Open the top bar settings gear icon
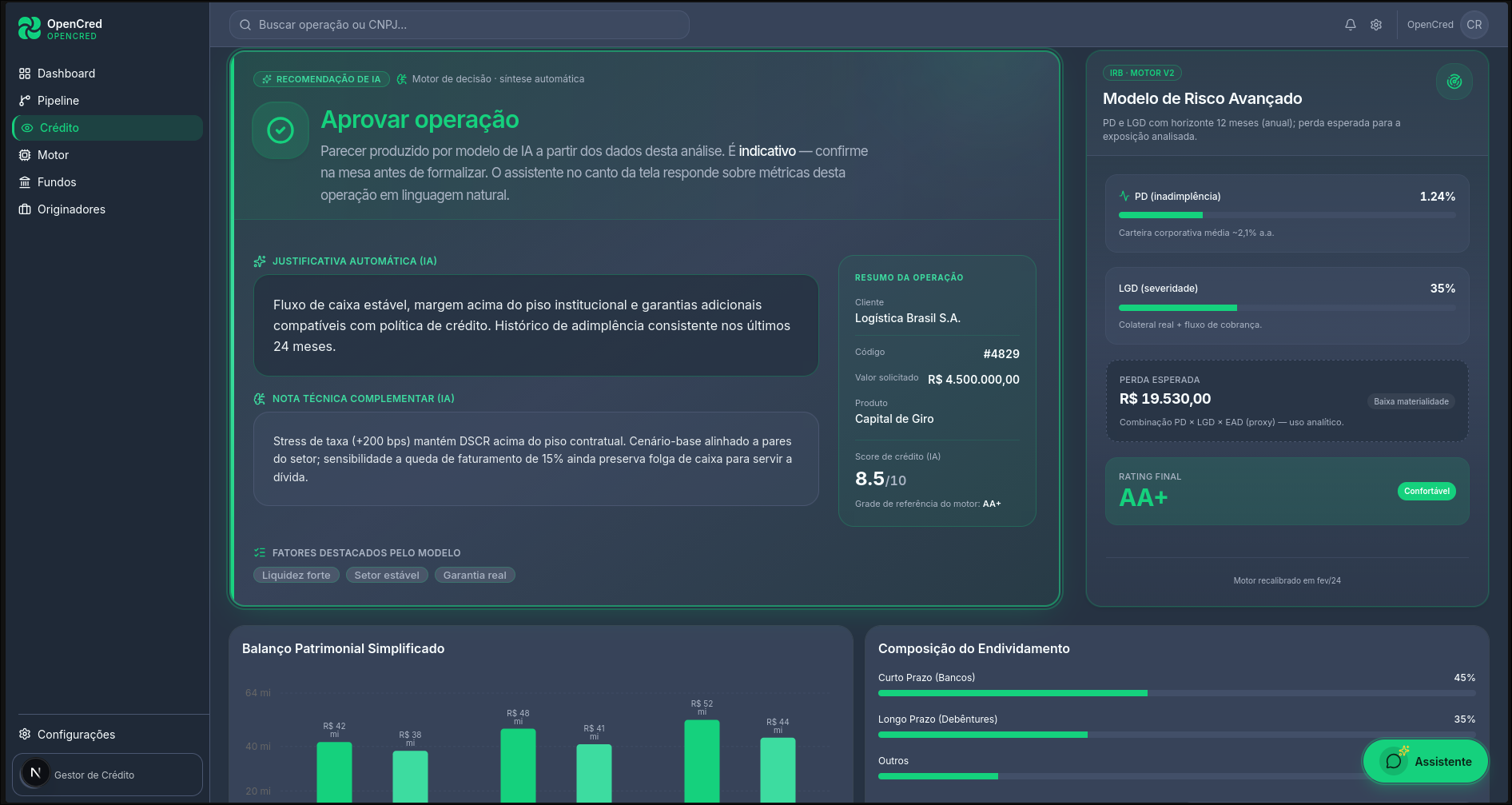The height and width of the screenshot is (805, 1512). coord(1376,25)
